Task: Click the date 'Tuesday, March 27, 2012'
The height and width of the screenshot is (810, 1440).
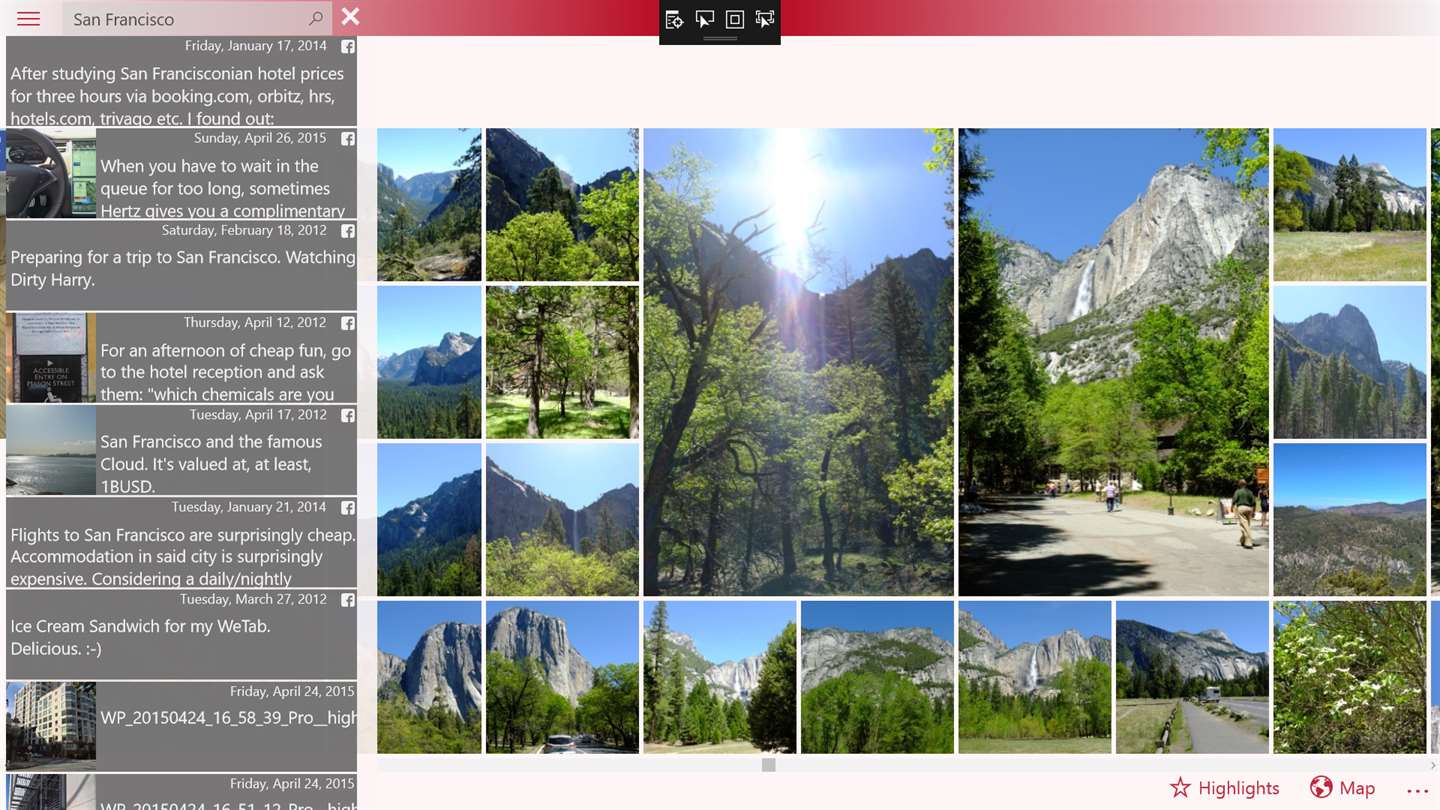Action: click(x=254, y=599)
